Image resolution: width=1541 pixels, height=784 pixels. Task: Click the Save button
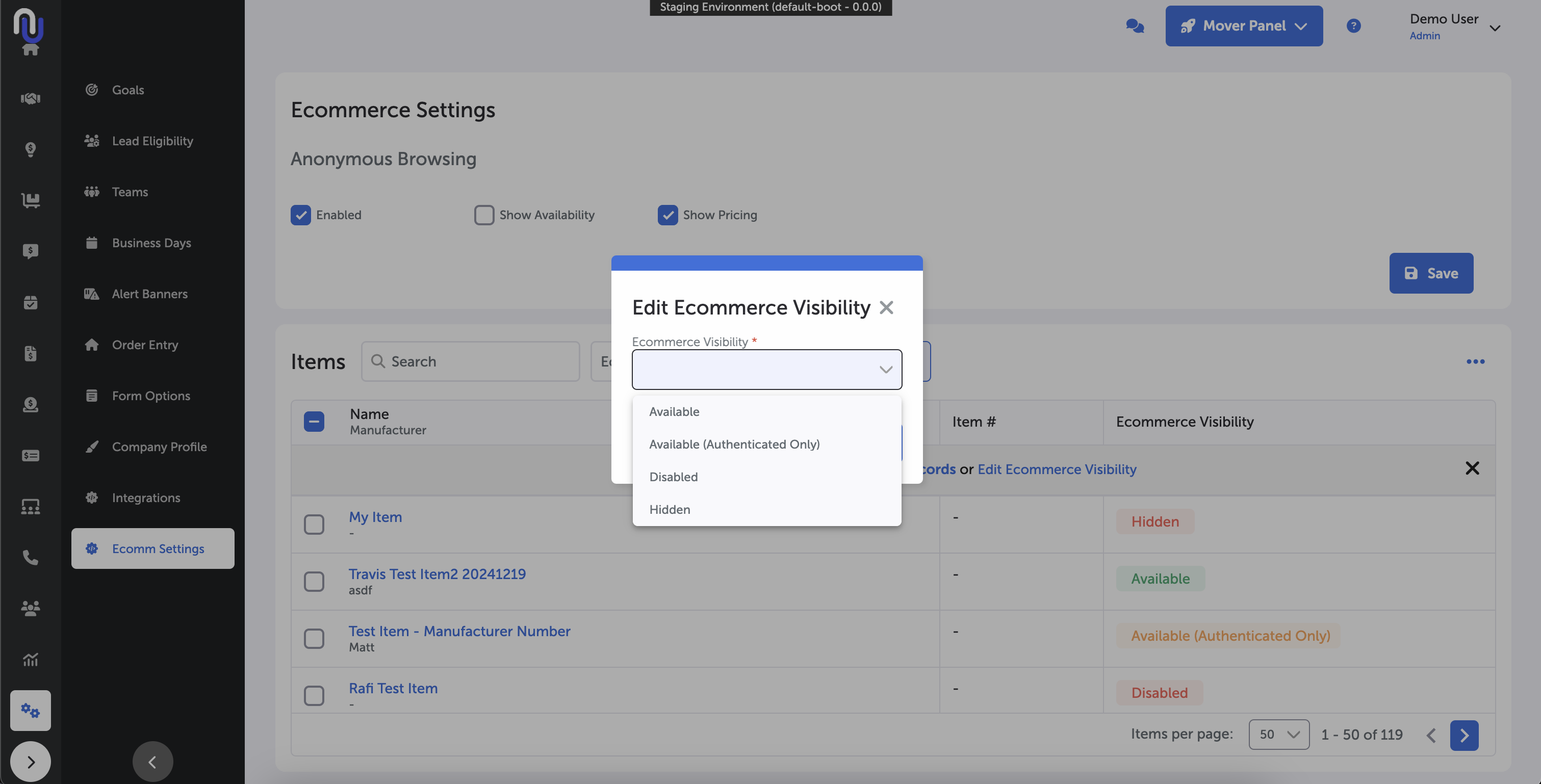point(1430,273)
